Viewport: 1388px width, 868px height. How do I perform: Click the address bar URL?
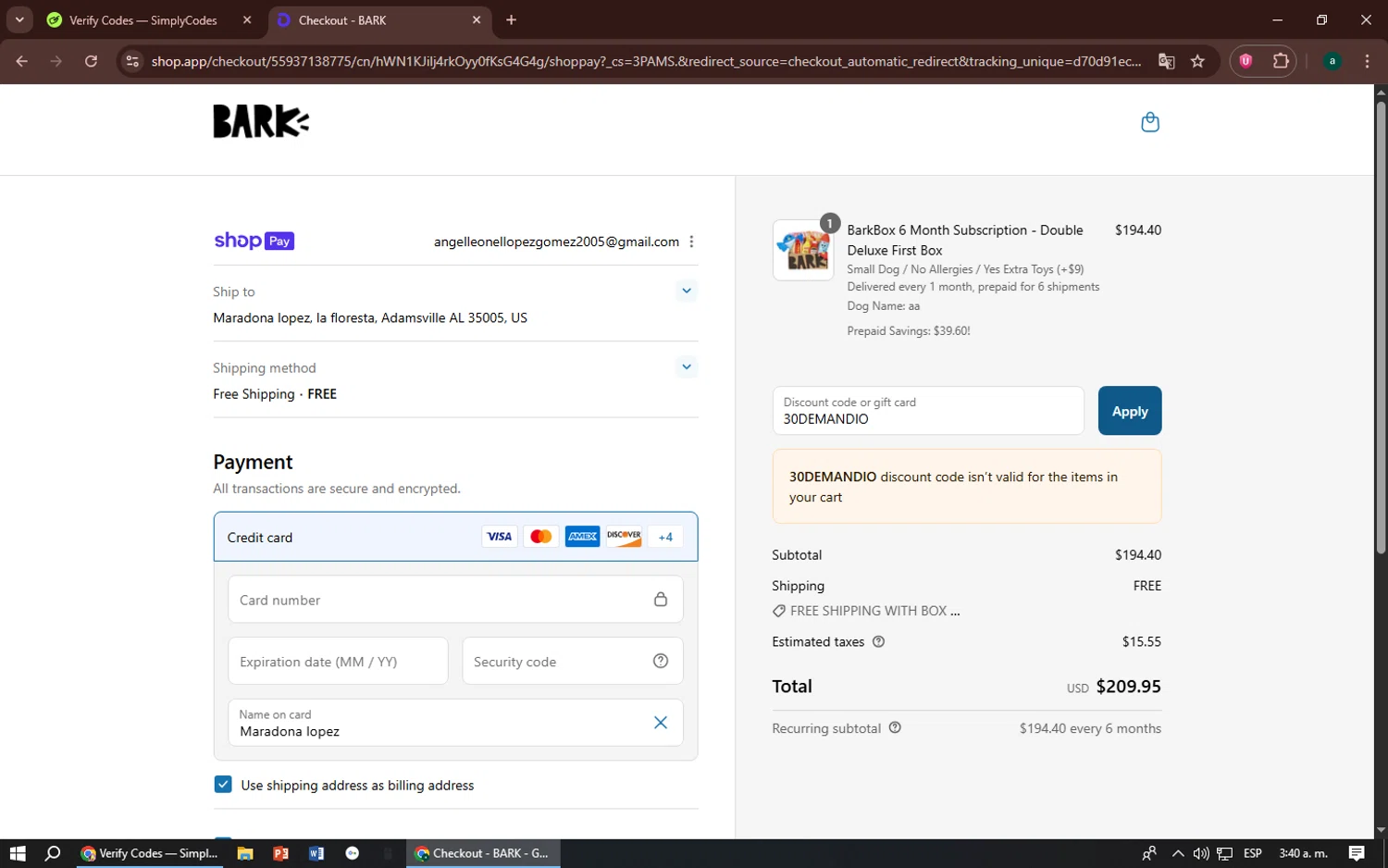(646, 61)
